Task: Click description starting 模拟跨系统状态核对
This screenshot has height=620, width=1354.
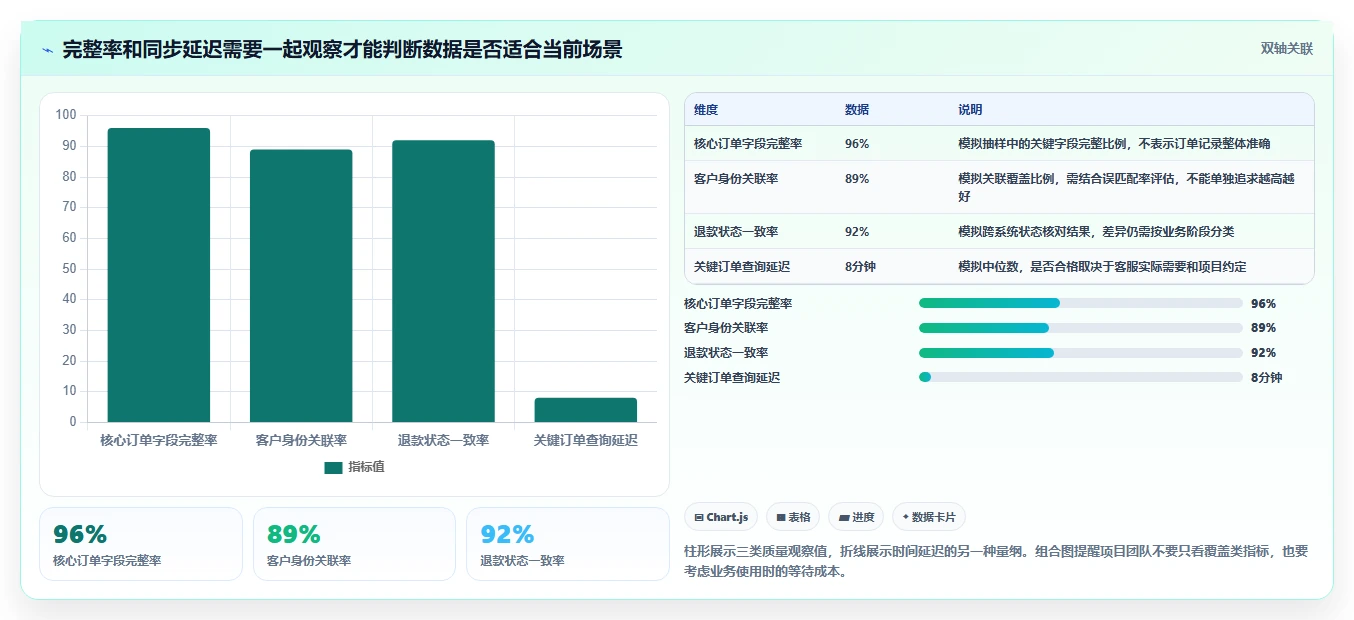Action: click(x=1096, y=232)
